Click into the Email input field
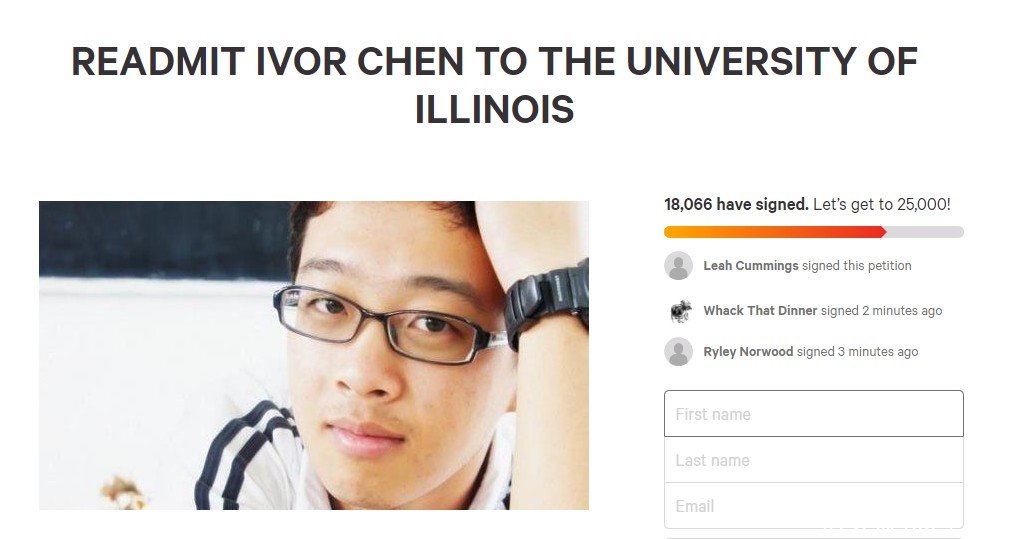The width and height of the screenshot is (1014, 539). pos(814,506)
